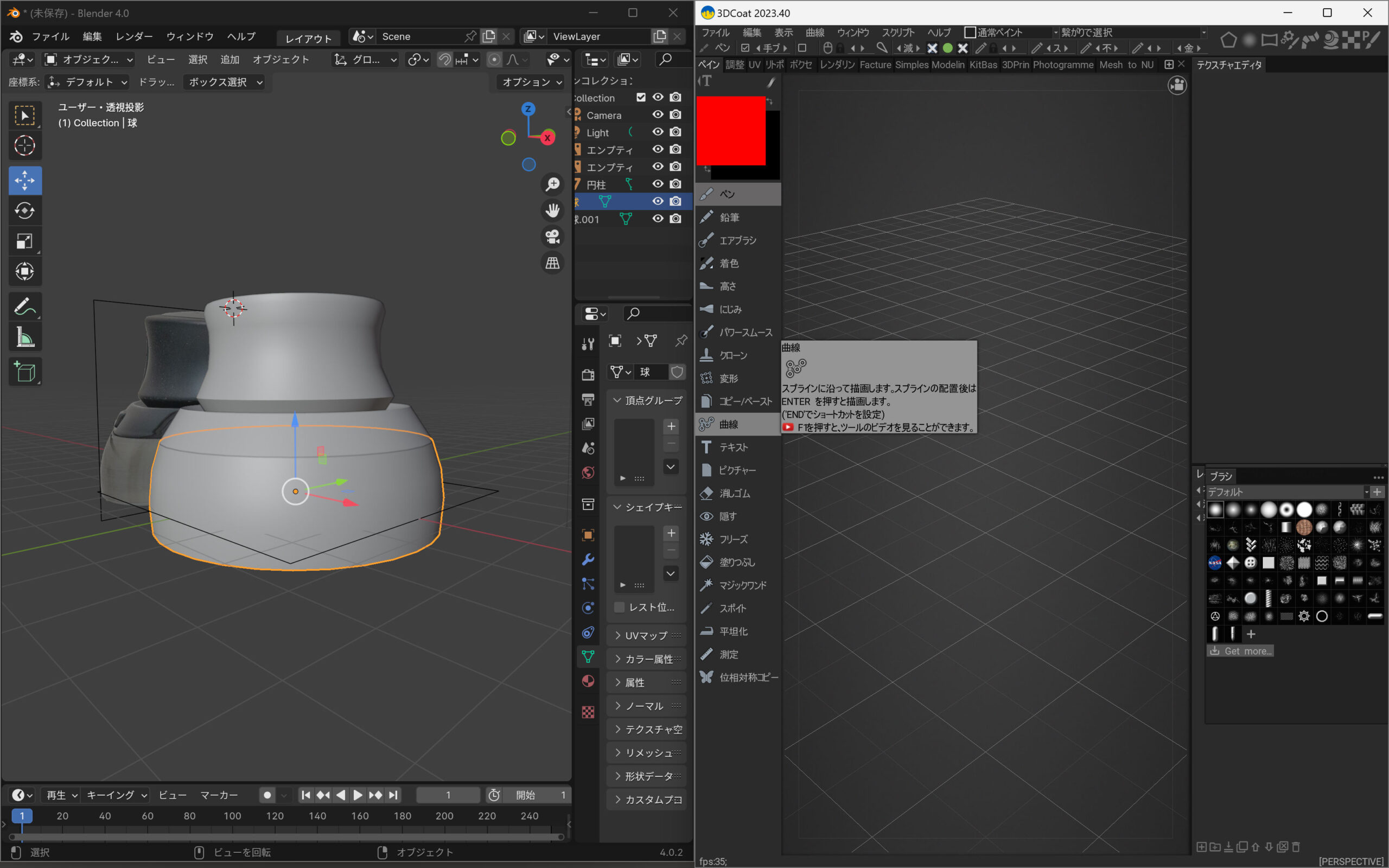Activate the Measure tool in Blender
Image resolution: width=1389 pixels, height=868 pixels.
click(x=24, y=337)
